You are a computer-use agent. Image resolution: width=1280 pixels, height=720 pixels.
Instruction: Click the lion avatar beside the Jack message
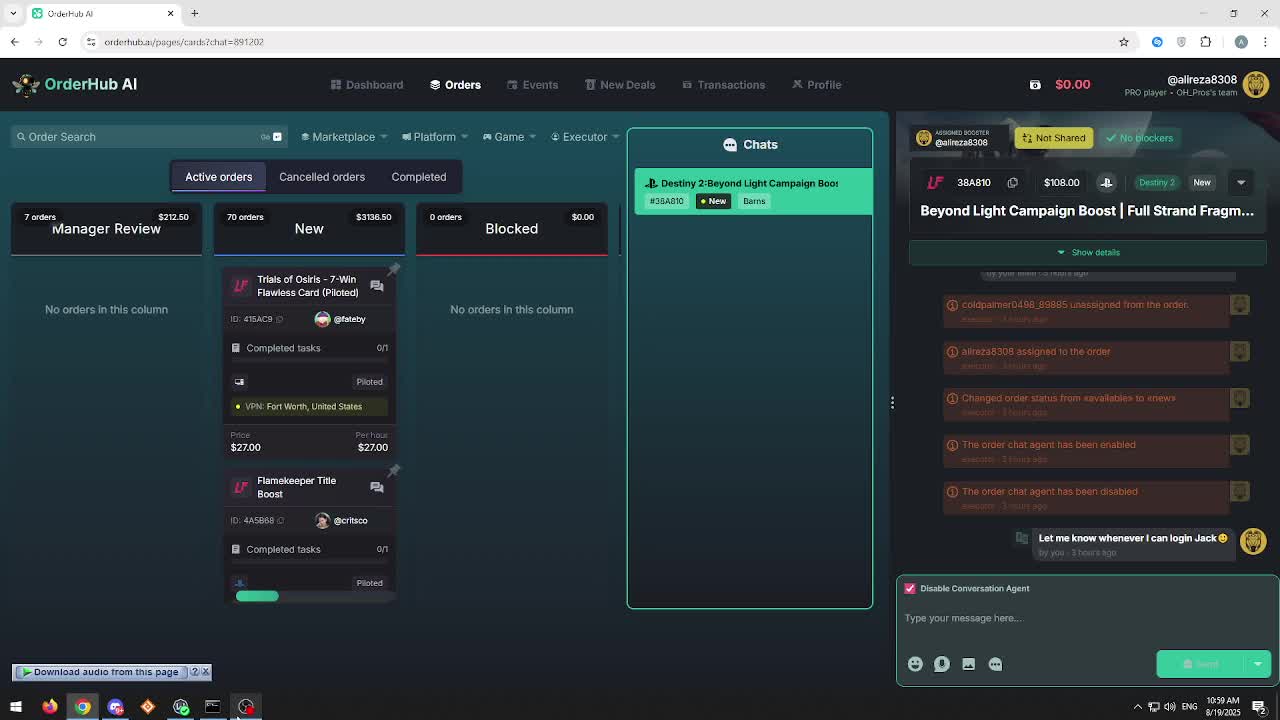coord(1253,541)
